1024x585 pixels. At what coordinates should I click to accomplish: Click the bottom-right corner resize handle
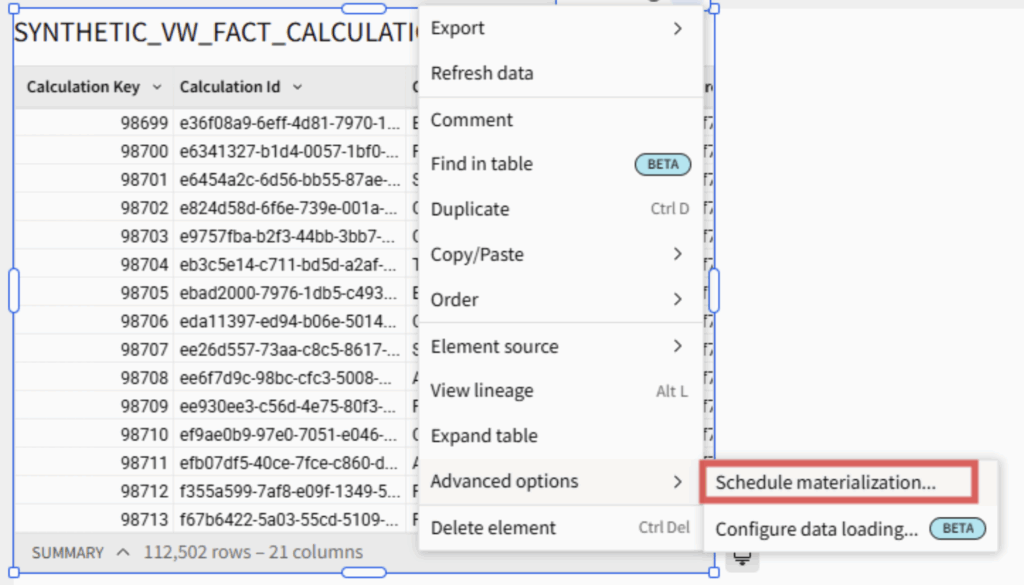714,573
